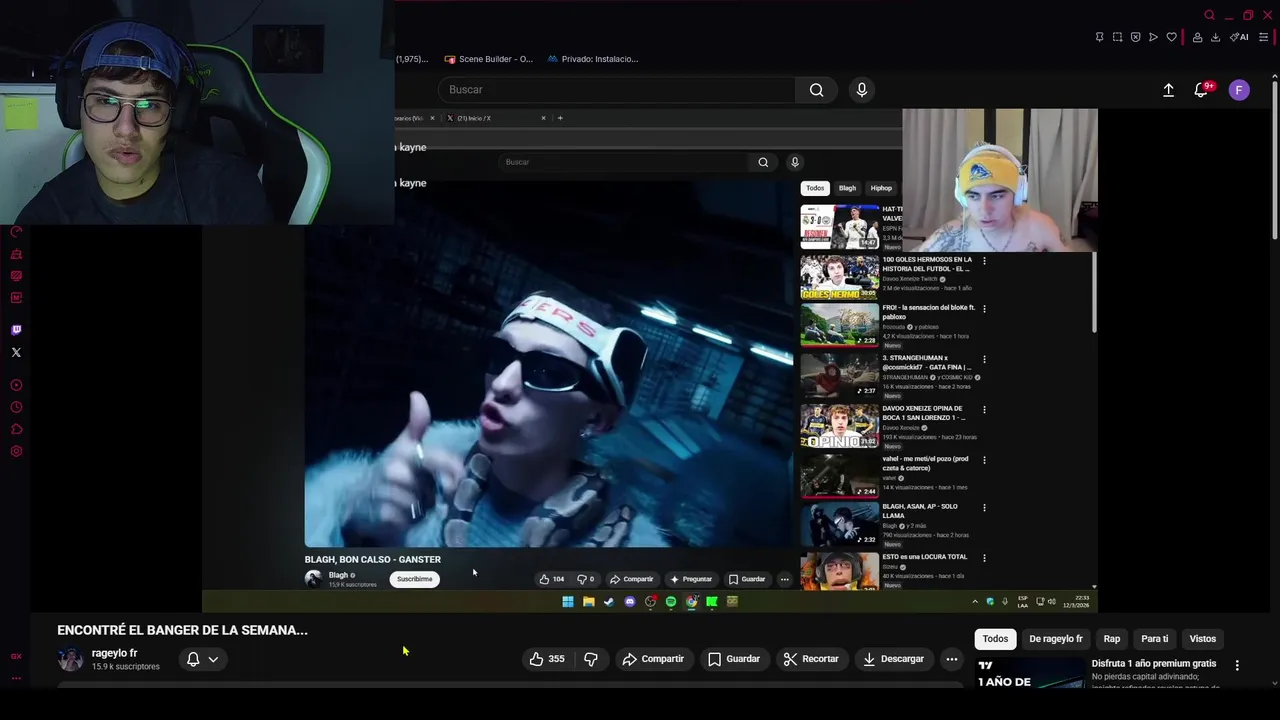
Task: Open more actions three-dots beside Descargar
Action: click(x=952, y=659)
